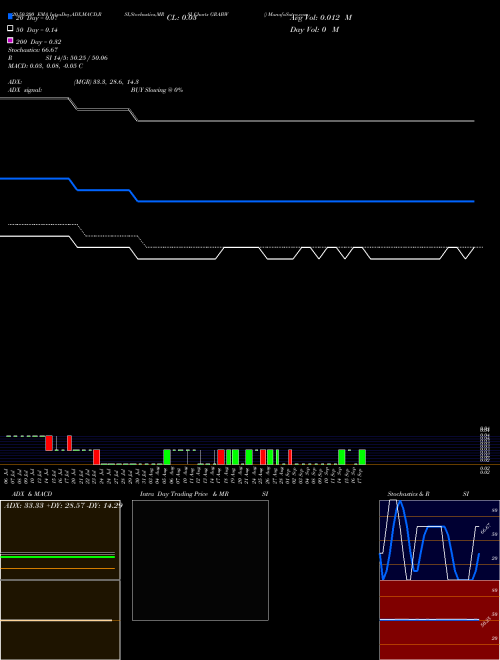The image size is (500, 660).
Task: Click the empty Intra Day Trading Price box
Action: [200, 560]
